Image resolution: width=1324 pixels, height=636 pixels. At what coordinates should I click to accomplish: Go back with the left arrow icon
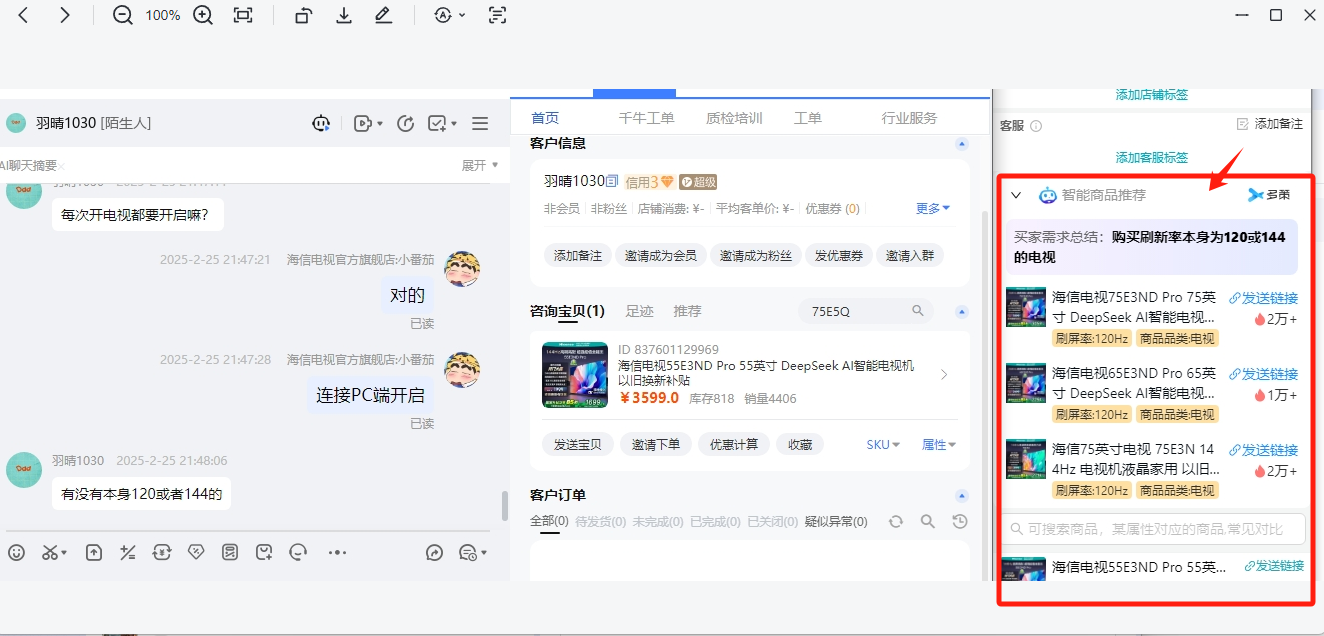coord(23,15)
